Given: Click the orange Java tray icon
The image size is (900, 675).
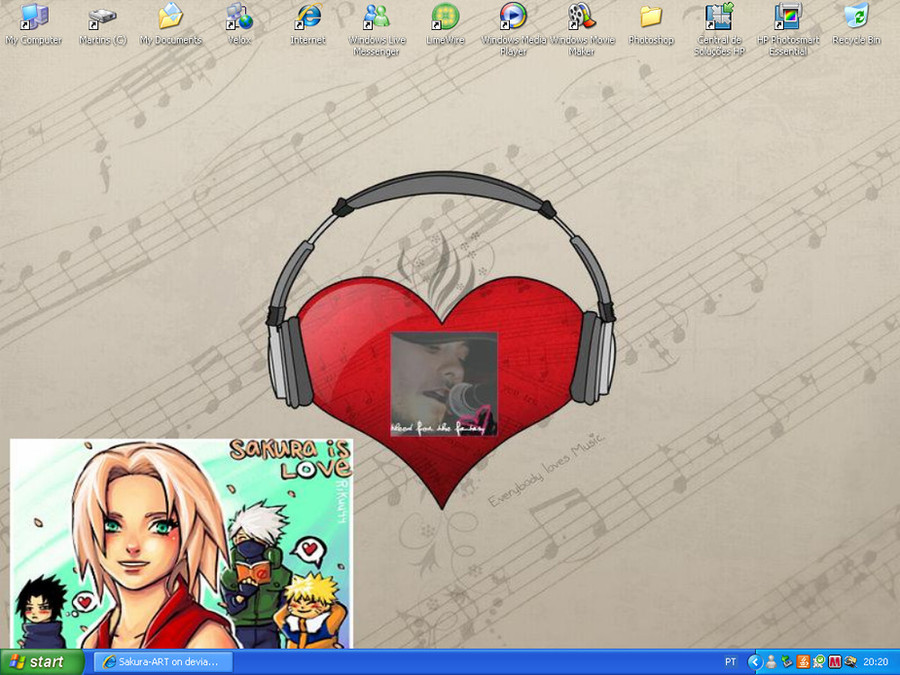Looking at the screenshot, I should point(803,662).
